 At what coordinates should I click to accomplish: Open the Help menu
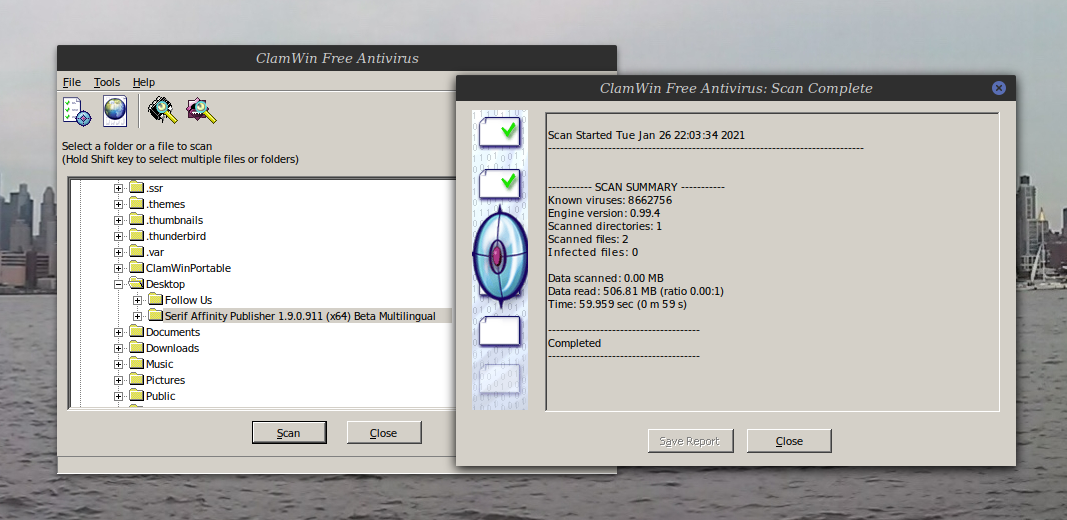tap(144, 82)
